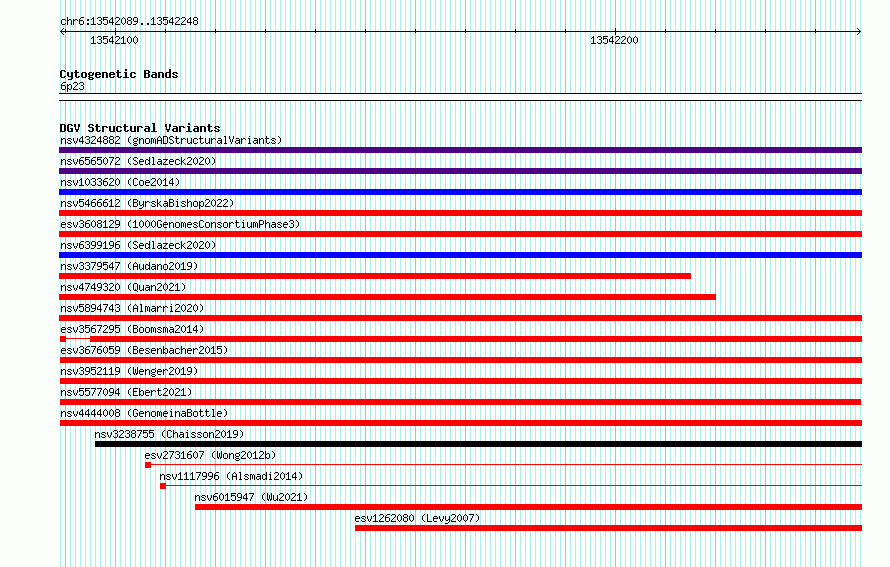The image size is (890, 567).
Task: Open esv3676059 (Besenbacher2015) label
Action: point(144,350)
